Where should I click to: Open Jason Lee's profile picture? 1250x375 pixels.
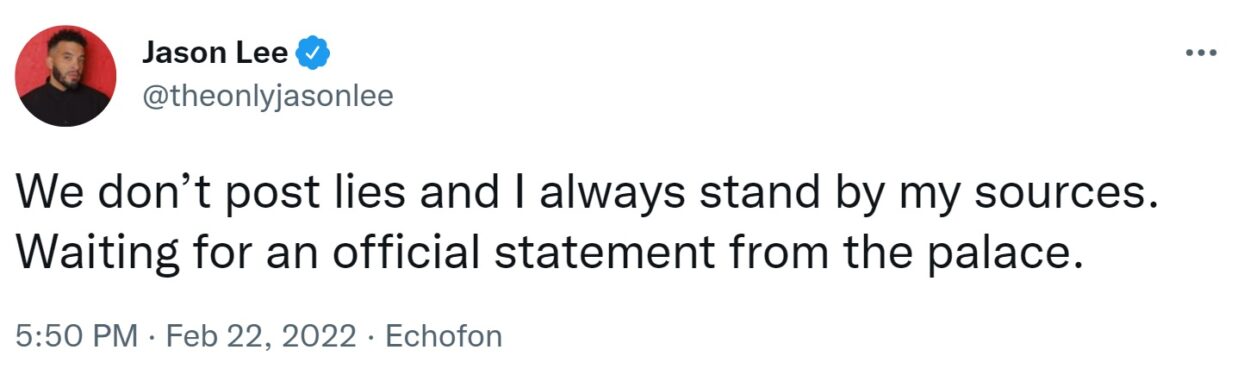67,75
